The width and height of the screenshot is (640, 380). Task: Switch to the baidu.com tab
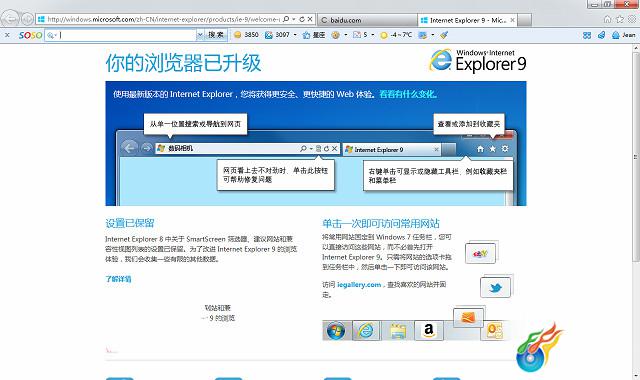tap(367, 20)
